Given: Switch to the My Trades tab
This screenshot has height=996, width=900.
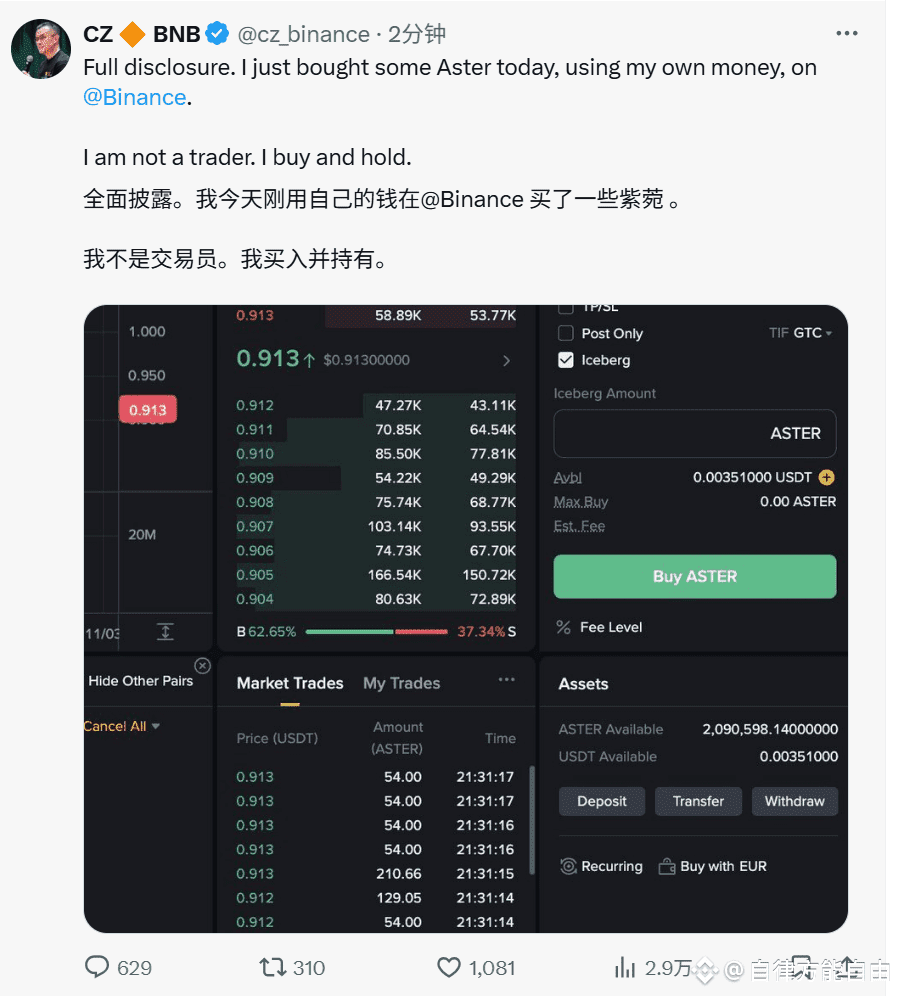Looking at the screenshot, I should coord(401,683).
